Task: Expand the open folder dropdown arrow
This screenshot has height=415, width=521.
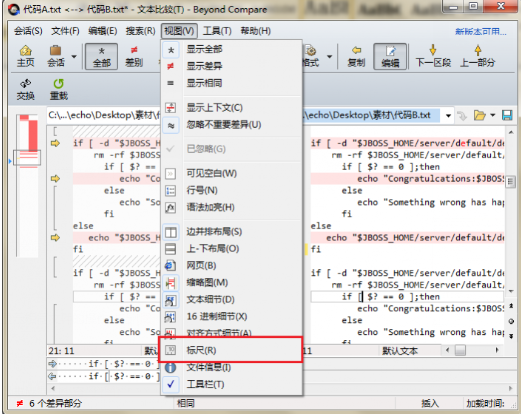Action: coord(493,116)
